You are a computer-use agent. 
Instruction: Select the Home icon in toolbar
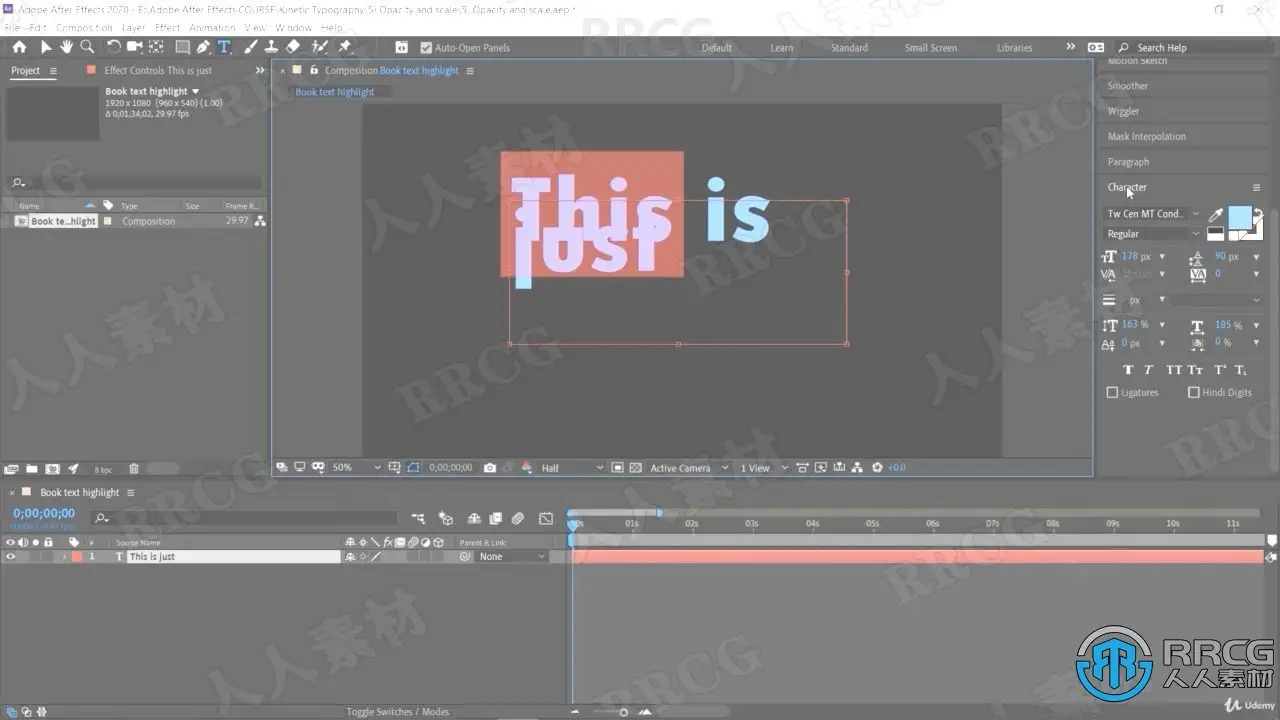coord(19,47)
